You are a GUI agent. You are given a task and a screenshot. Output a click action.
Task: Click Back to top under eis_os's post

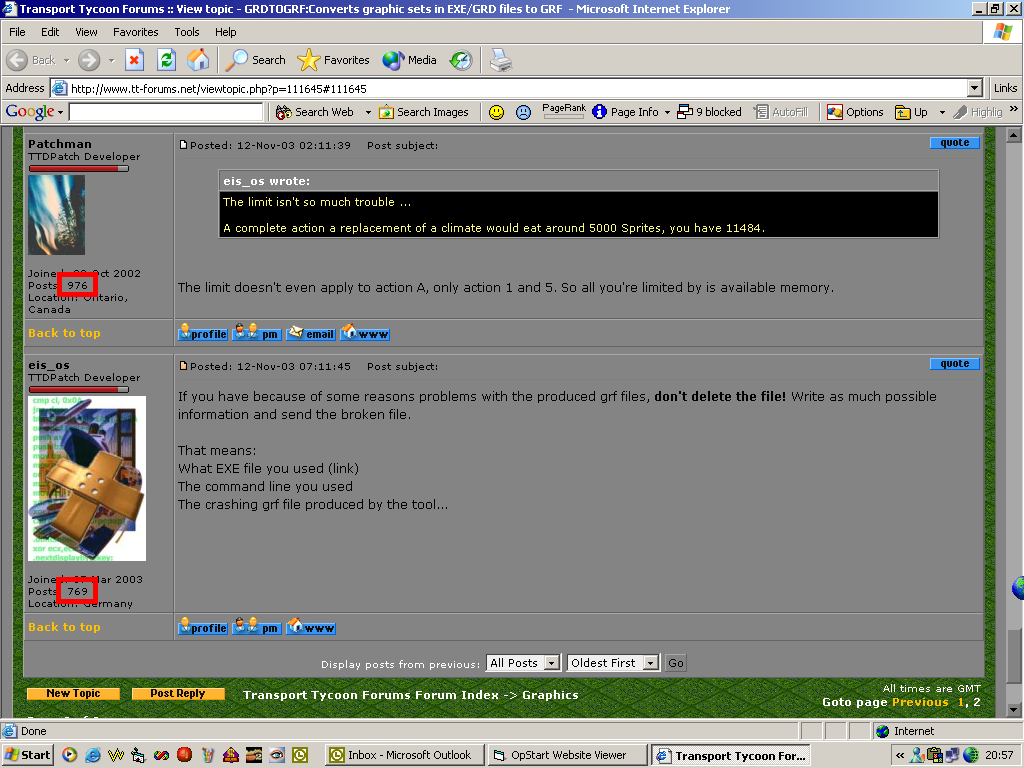[64, 627]
